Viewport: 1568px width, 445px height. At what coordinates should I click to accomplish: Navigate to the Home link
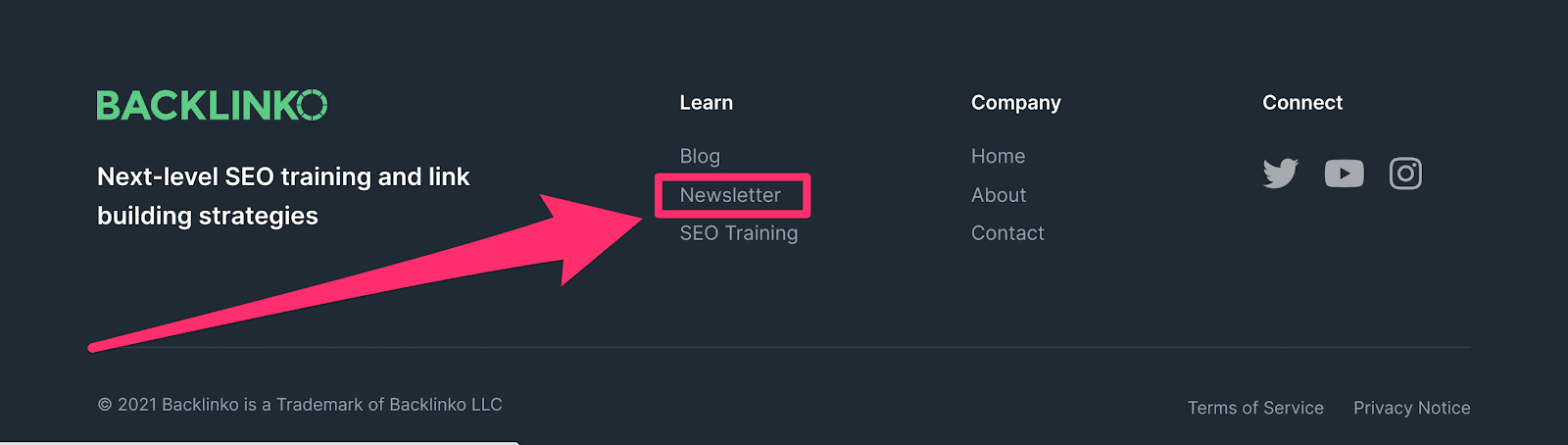998,156
